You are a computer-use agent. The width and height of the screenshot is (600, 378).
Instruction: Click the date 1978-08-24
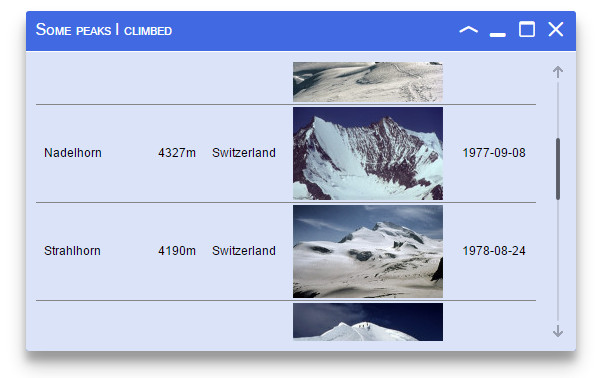point(494,251)
